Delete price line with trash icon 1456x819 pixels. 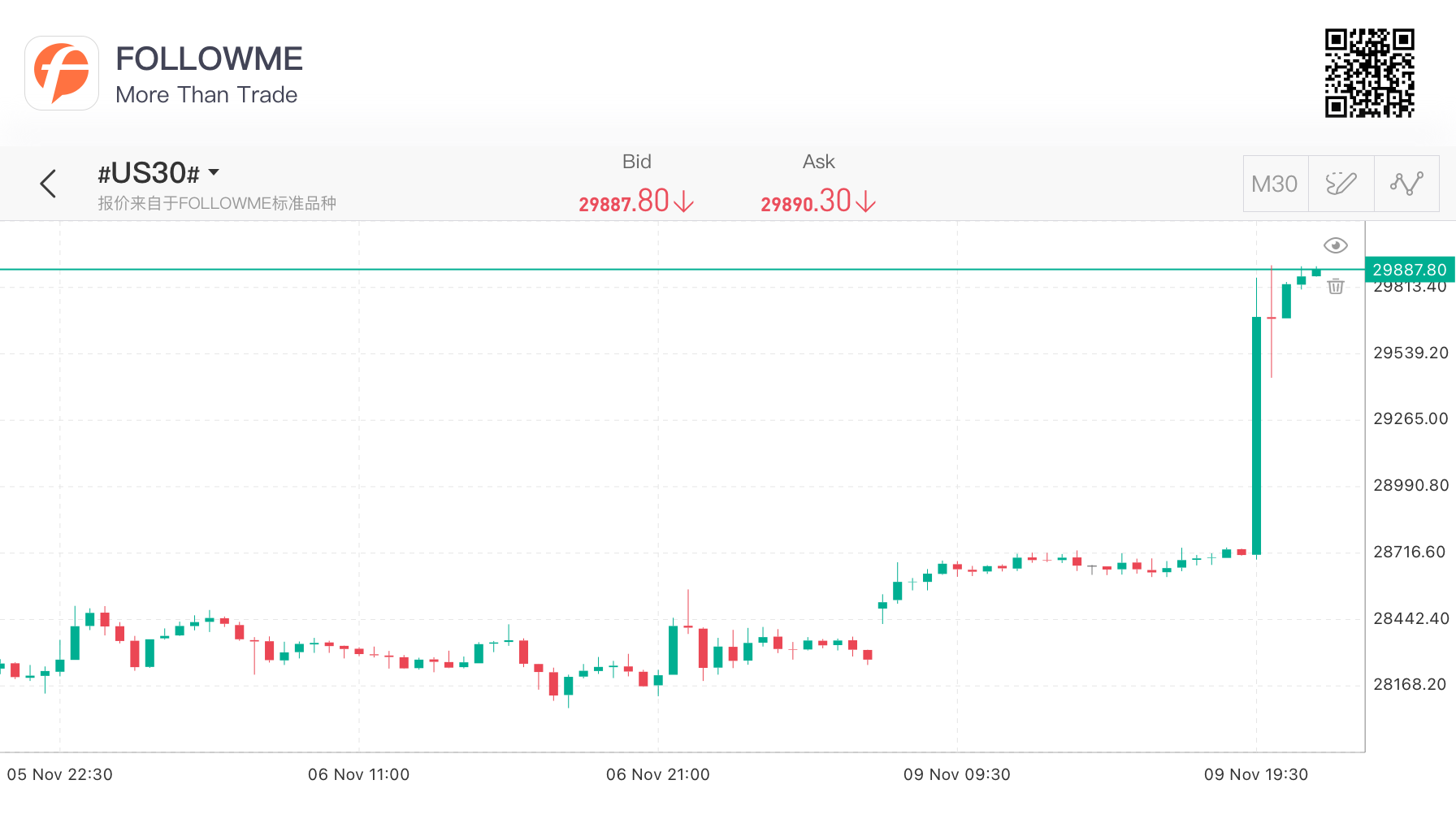coord(1336,286)
